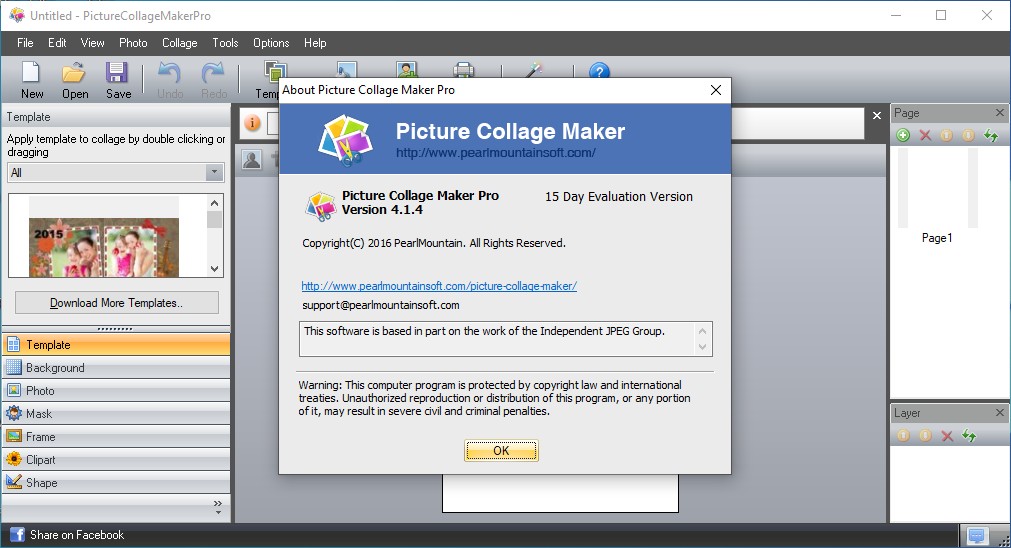Close the info bar above canvas
Image resolution: width=1011 pixels, height=548 pixels.
pos(877,115)
